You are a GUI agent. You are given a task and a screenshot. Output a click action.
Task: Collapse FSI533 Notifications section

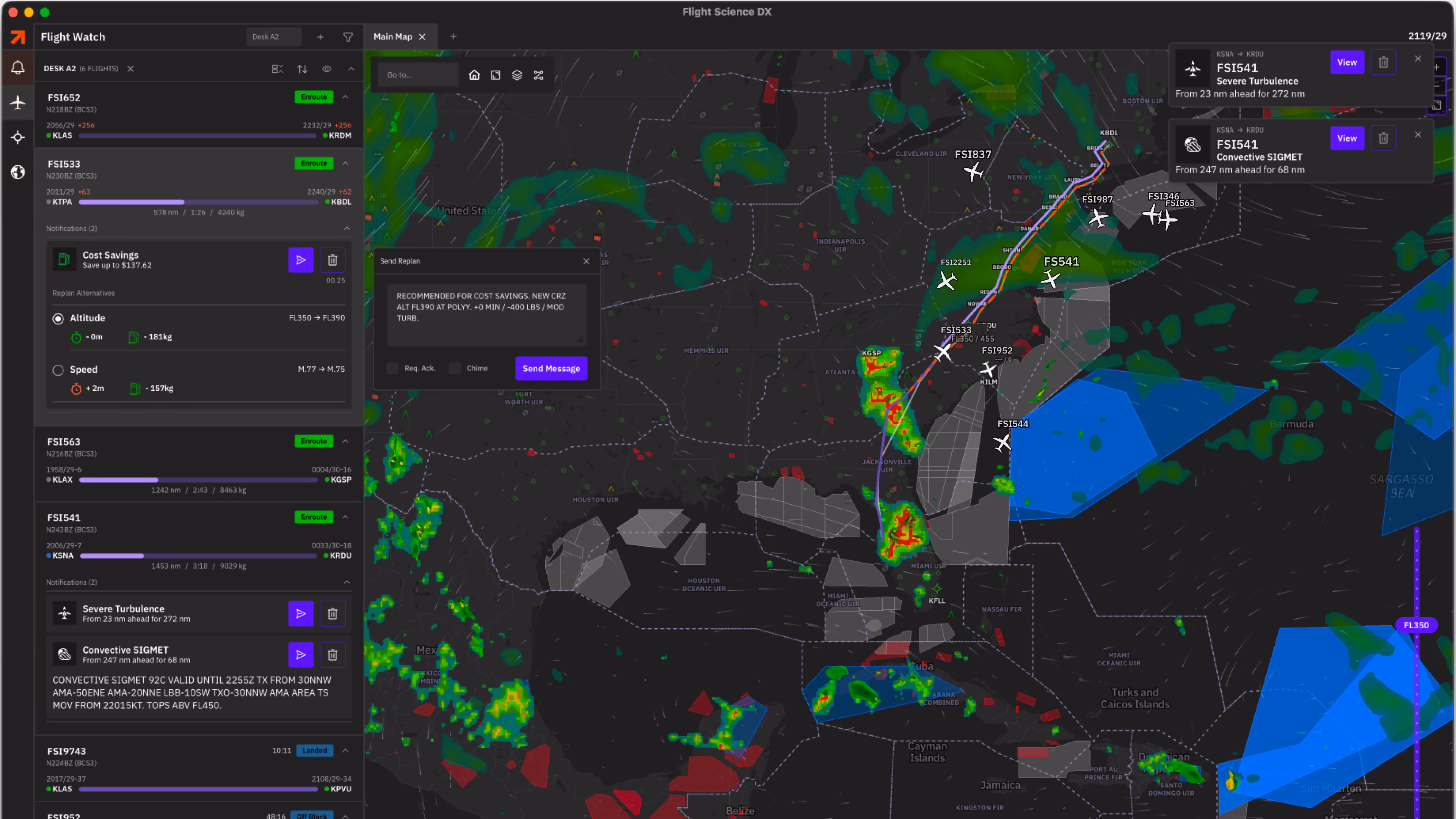pos(347,228)
